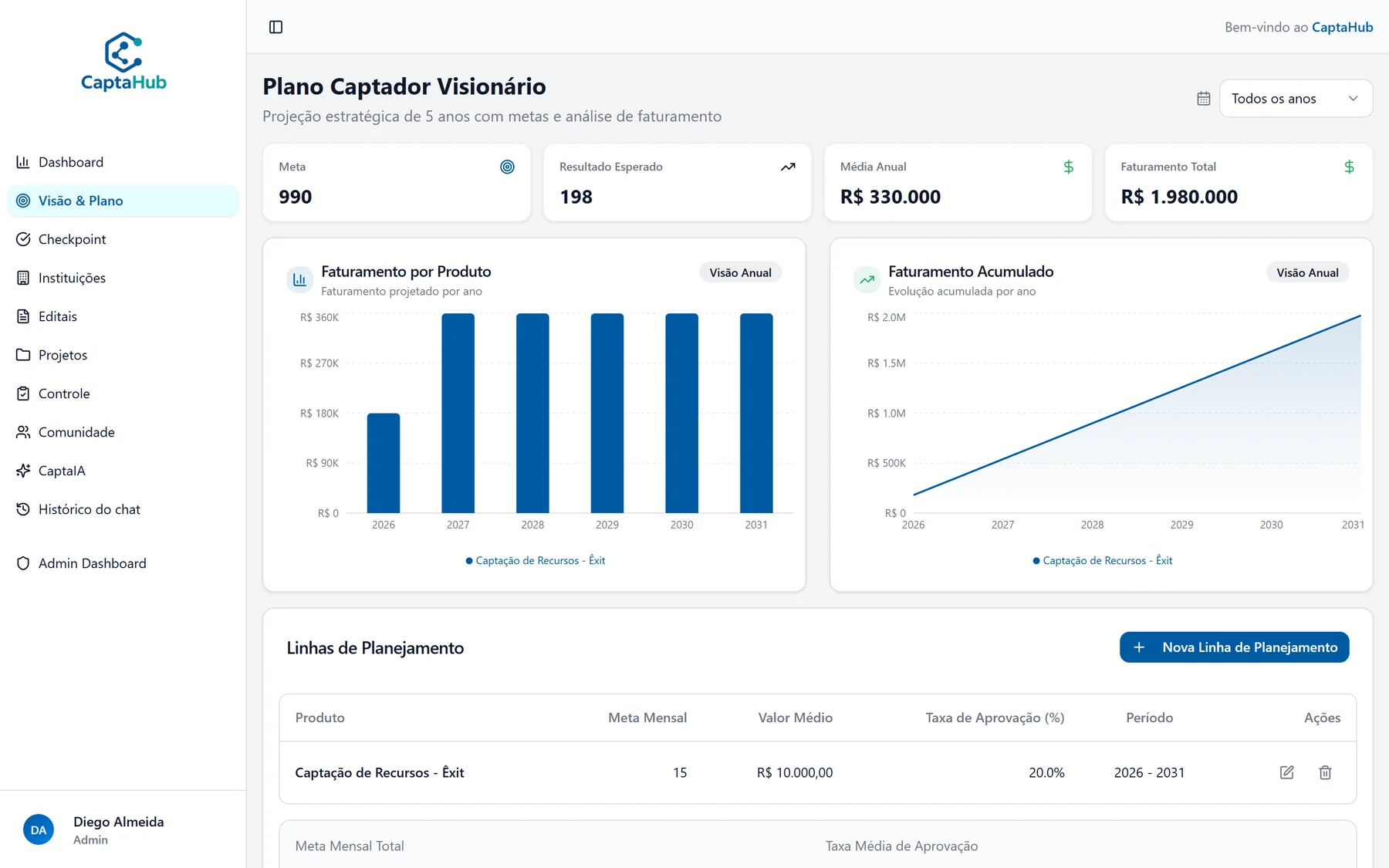Open Diego Almeida user profile

(x=118, y=830)
